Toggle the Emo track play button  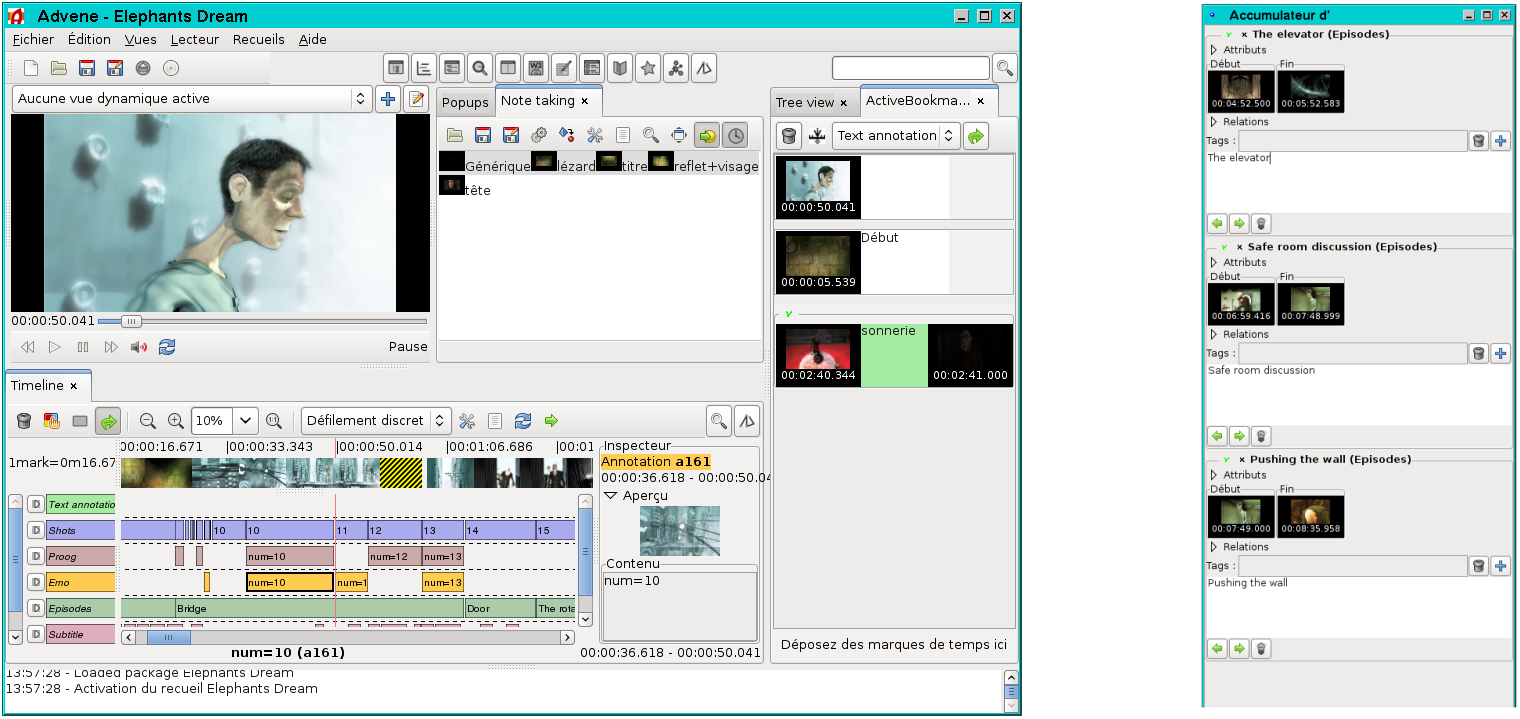(x=35, y=582)
